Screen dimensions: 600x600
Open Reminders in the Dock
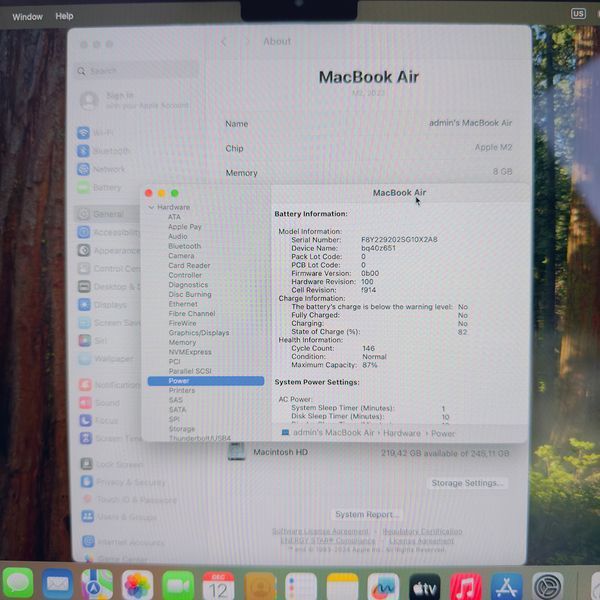point(301,587)
